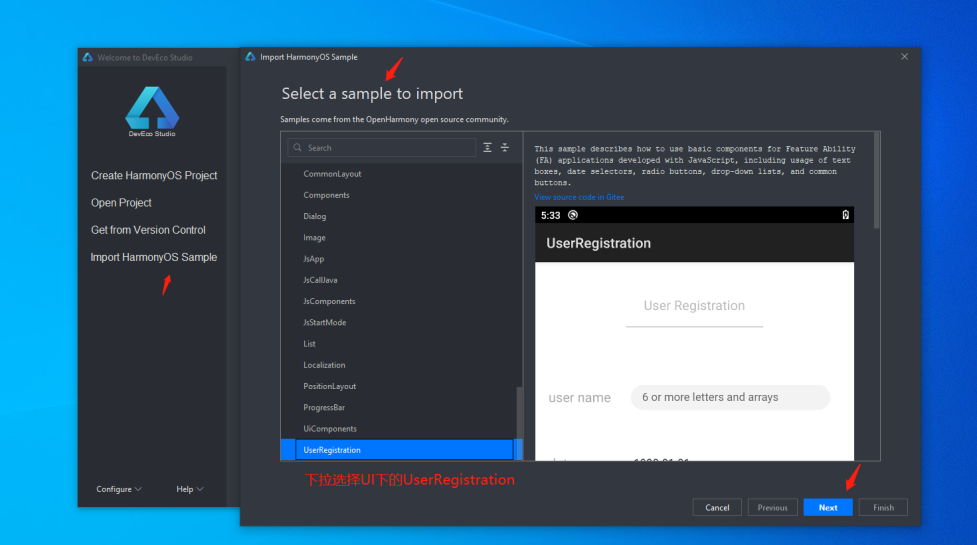The height and width of the screenshot is (545, 977).
Task: Click the DevEco Studio logo in welcome panel
Action: coord(152,108)
